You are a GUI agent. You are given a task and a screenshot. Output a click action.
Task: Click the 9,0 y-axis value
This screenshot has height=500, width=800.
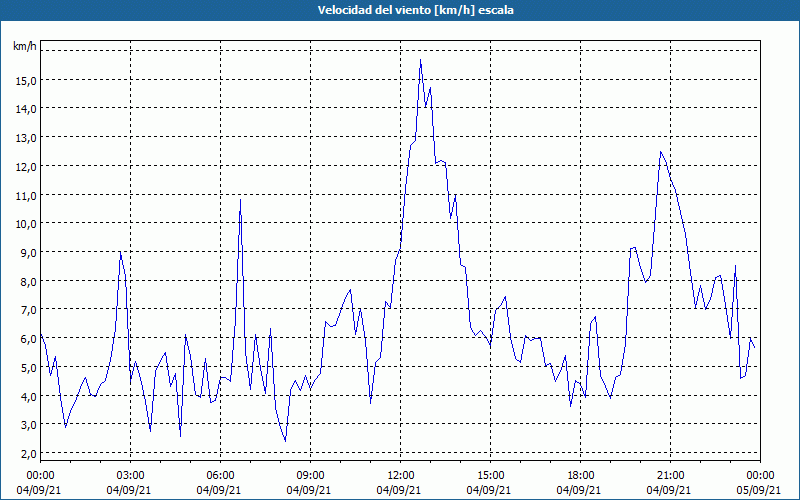click(28, 253)
